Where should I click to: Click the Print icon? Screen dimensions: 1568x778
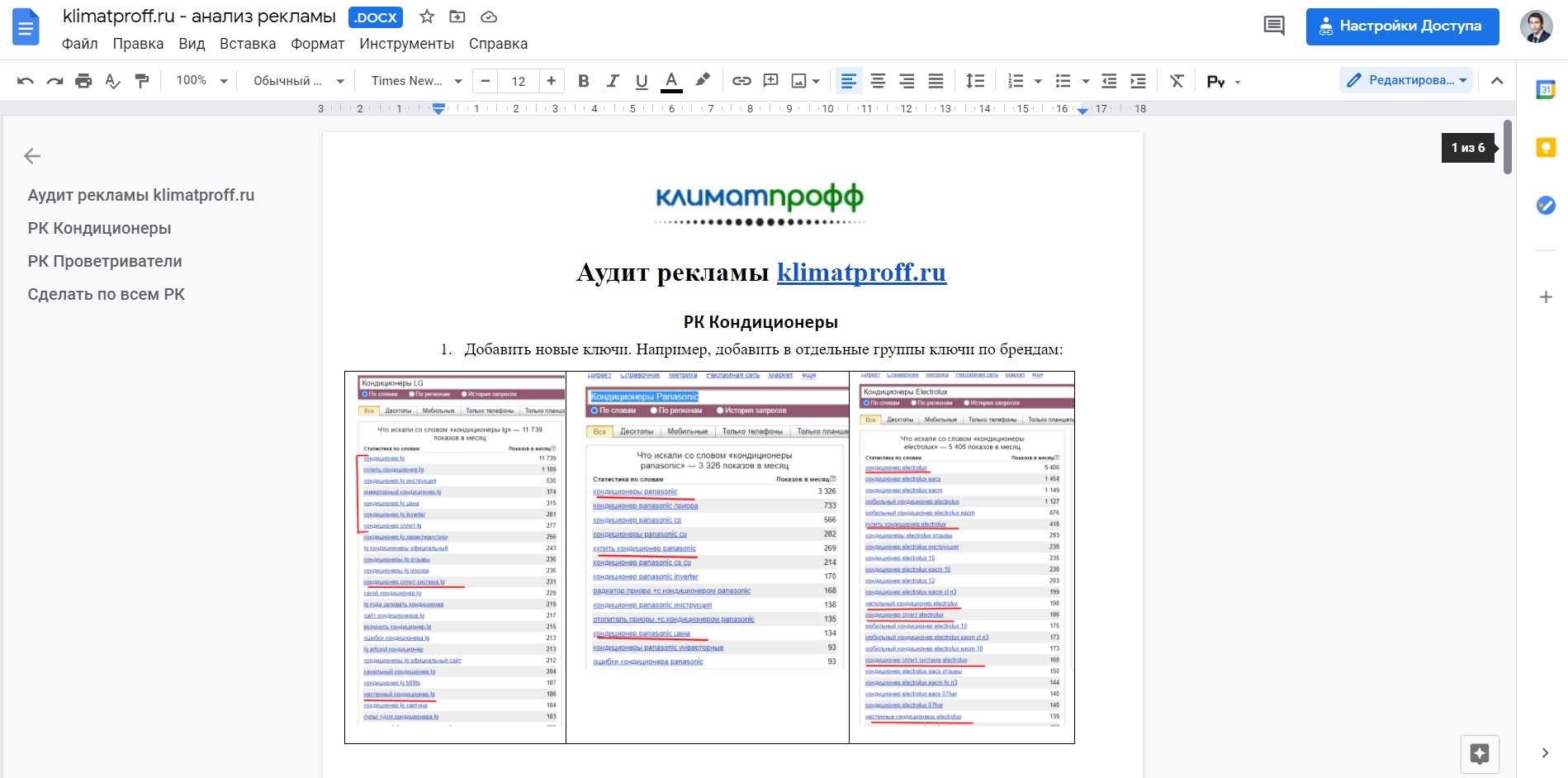coord(83,80)
